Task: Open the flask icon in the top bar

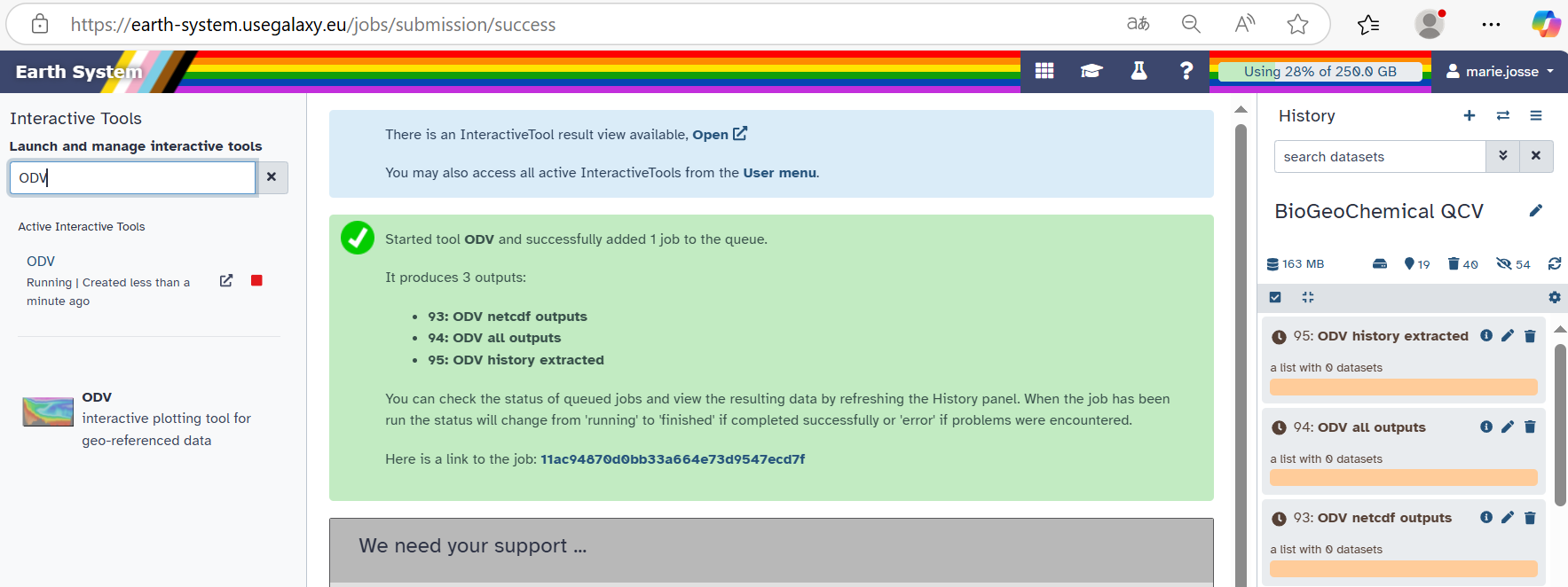Action: point(1139,71)
